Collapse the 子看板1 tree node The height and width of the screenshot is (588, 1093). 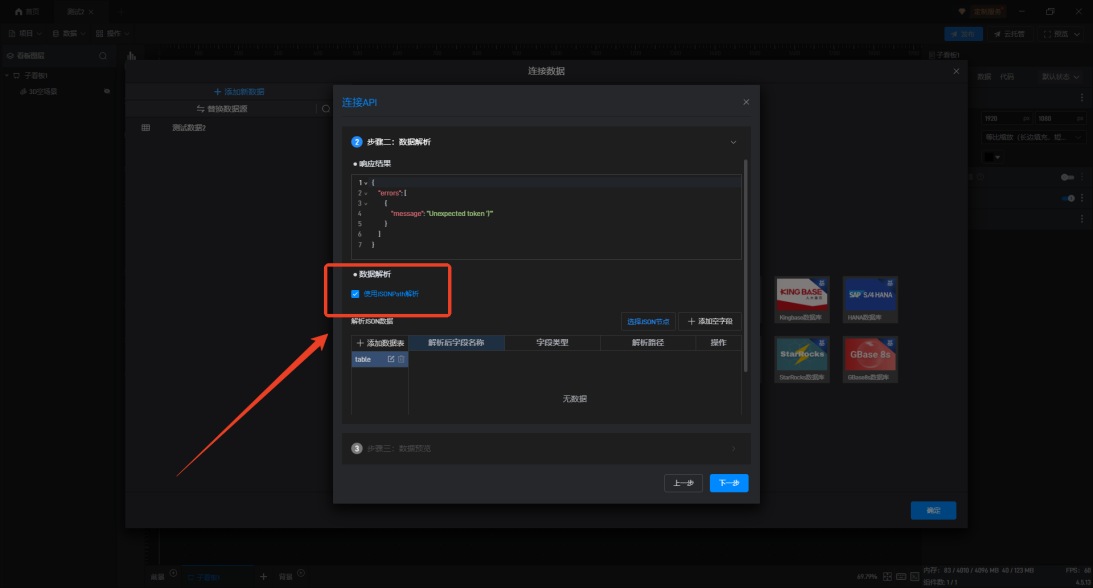coord(6,75)
